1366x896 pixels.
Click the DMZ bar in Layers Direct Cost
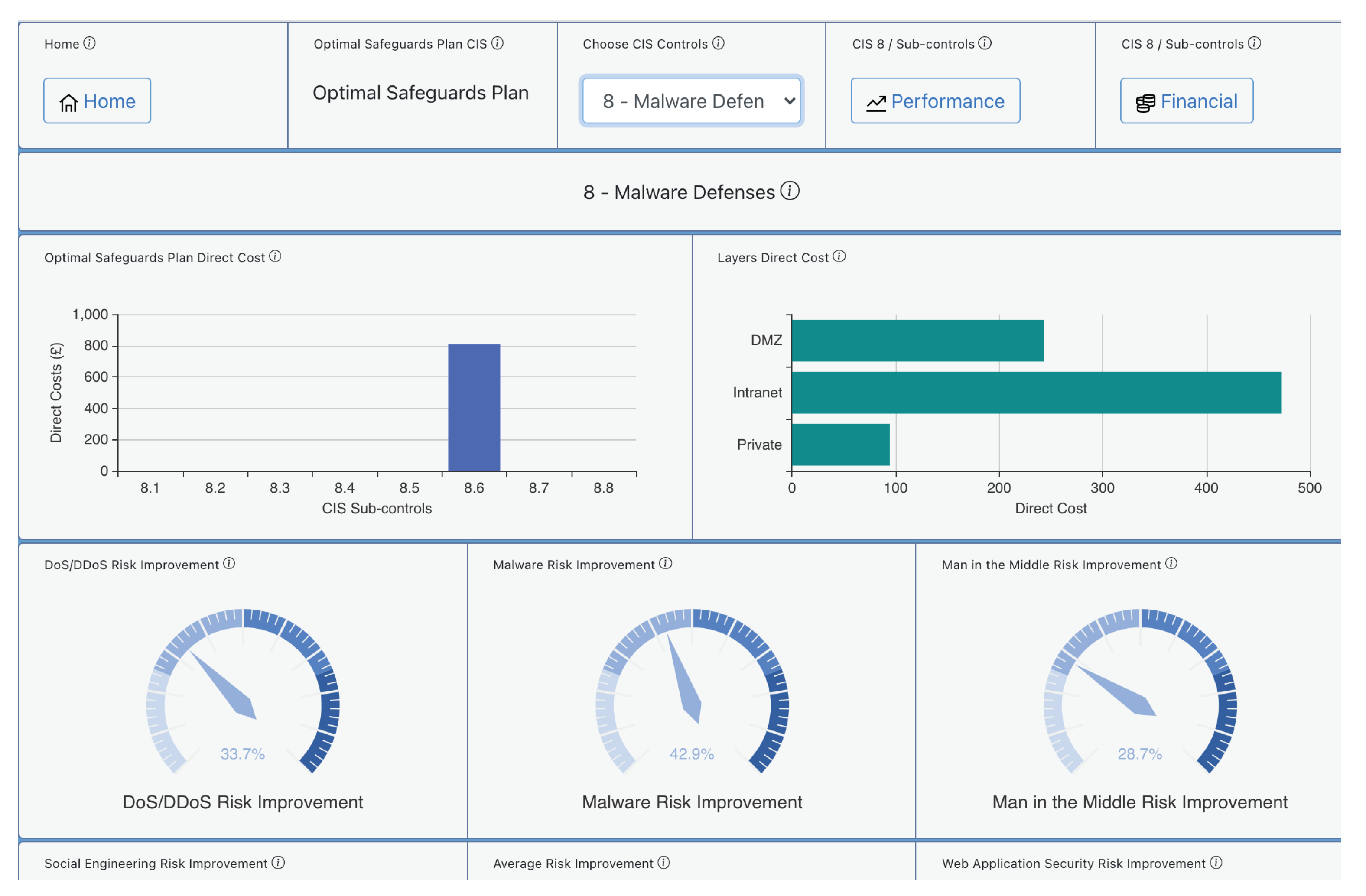tap(917, 341)
